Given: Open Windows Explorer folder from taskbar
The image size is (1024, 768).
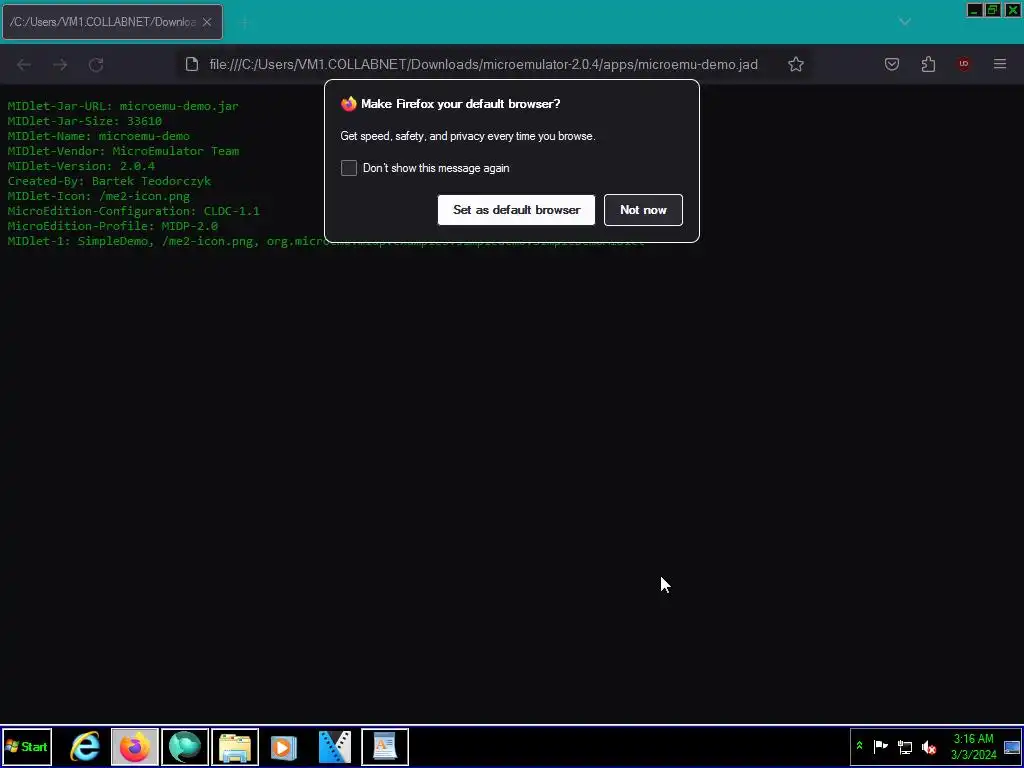Looking at the screenshot, I should click(235, 746).
